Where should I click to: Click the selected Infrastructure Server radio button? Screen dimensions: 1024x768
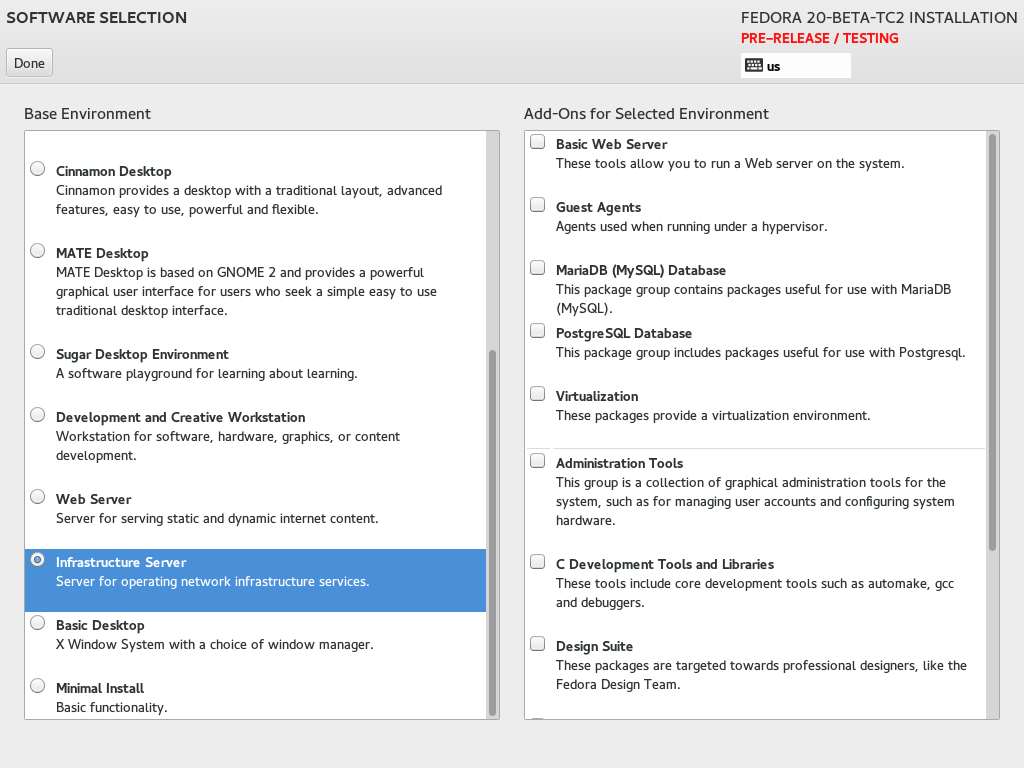(38, 560)
